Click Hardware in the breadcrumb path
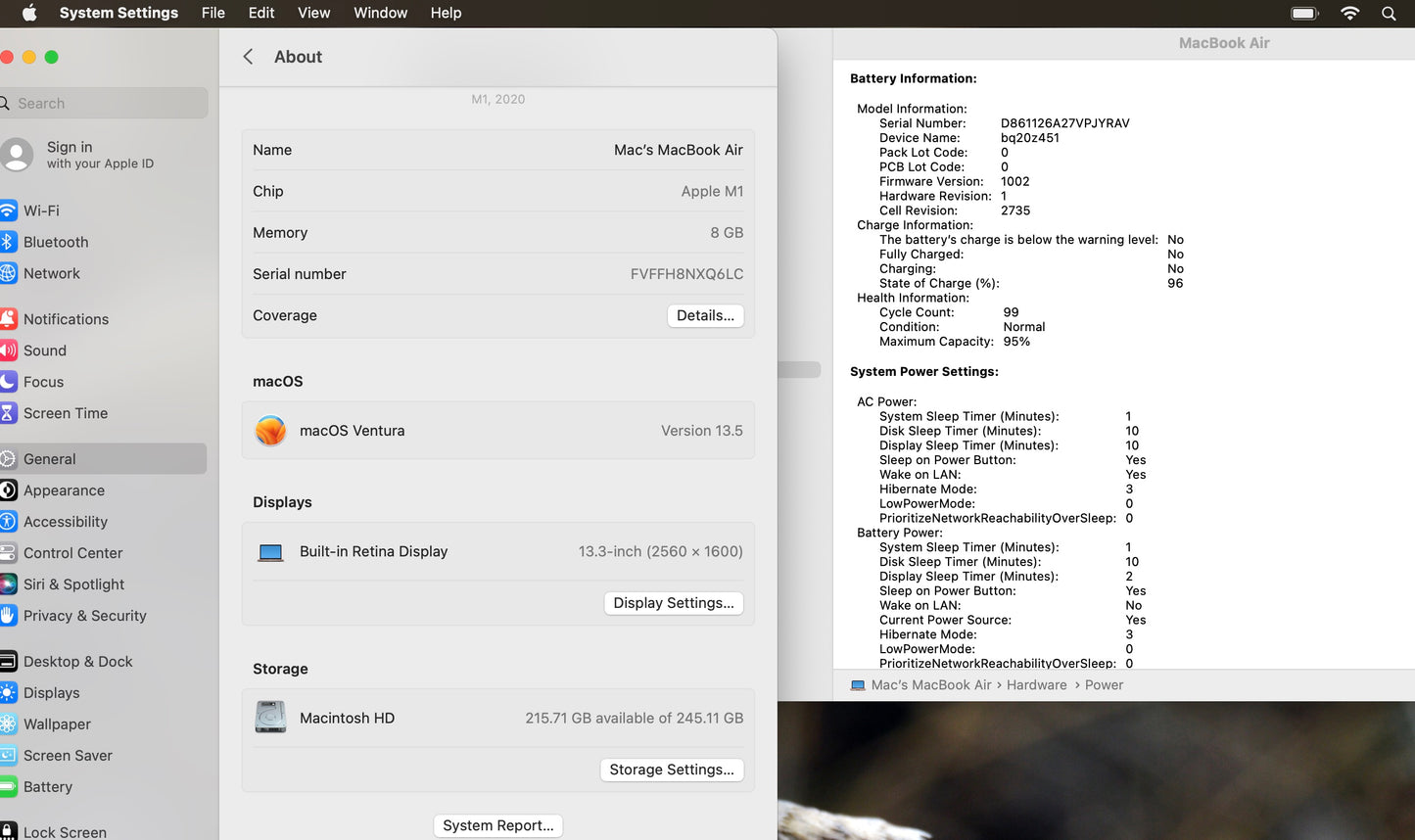 point(1036,685)
